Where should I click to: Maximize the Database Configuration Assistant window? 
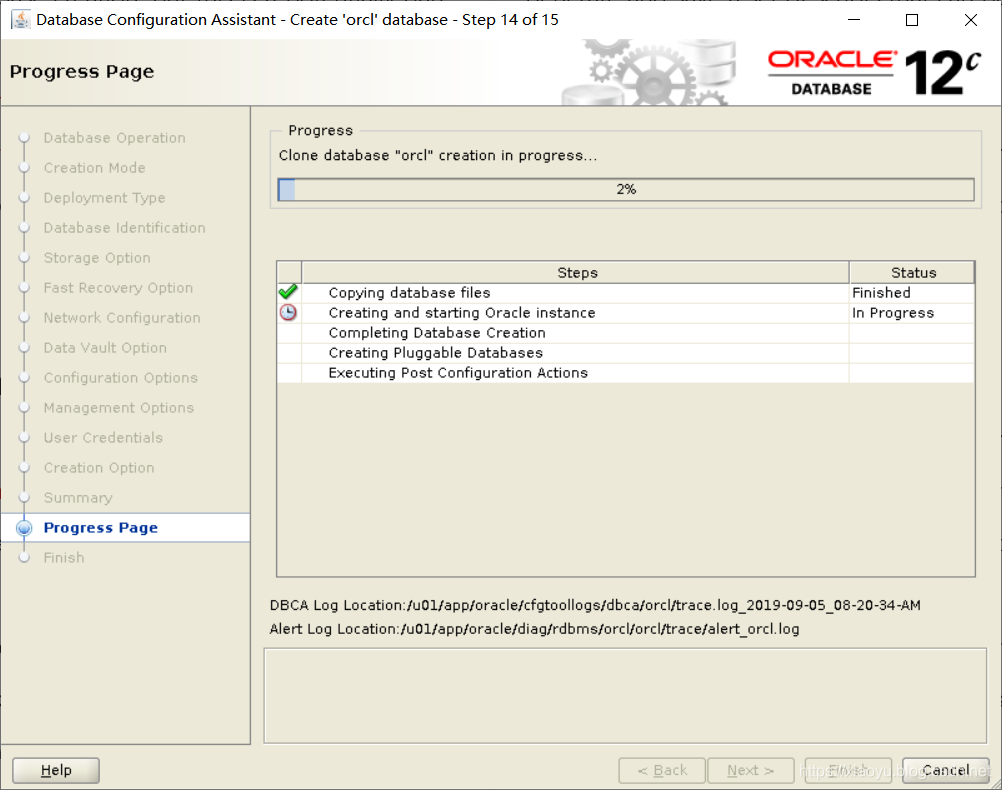912,20
